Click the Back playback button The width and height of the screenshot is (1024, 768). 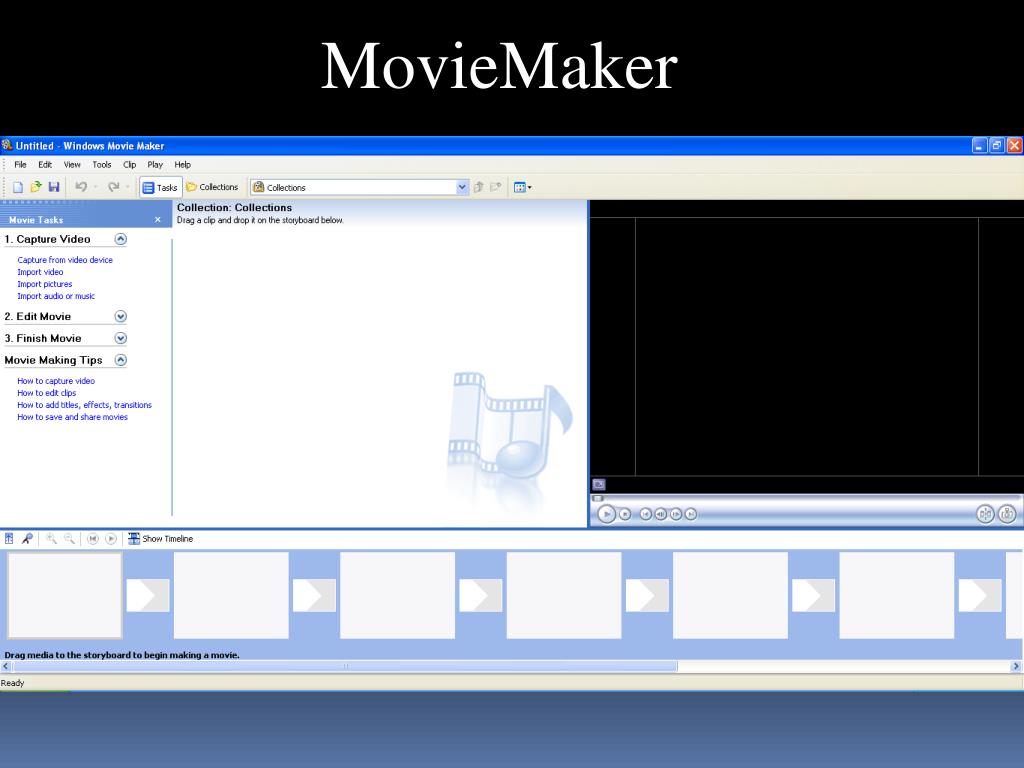(645, 515)
